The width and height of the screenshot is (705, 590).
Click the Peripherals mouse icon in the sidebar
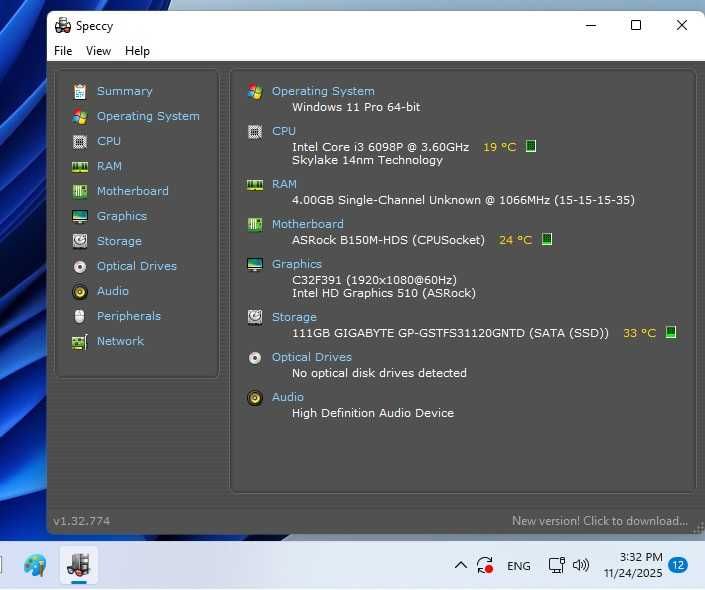click(80, 317)
